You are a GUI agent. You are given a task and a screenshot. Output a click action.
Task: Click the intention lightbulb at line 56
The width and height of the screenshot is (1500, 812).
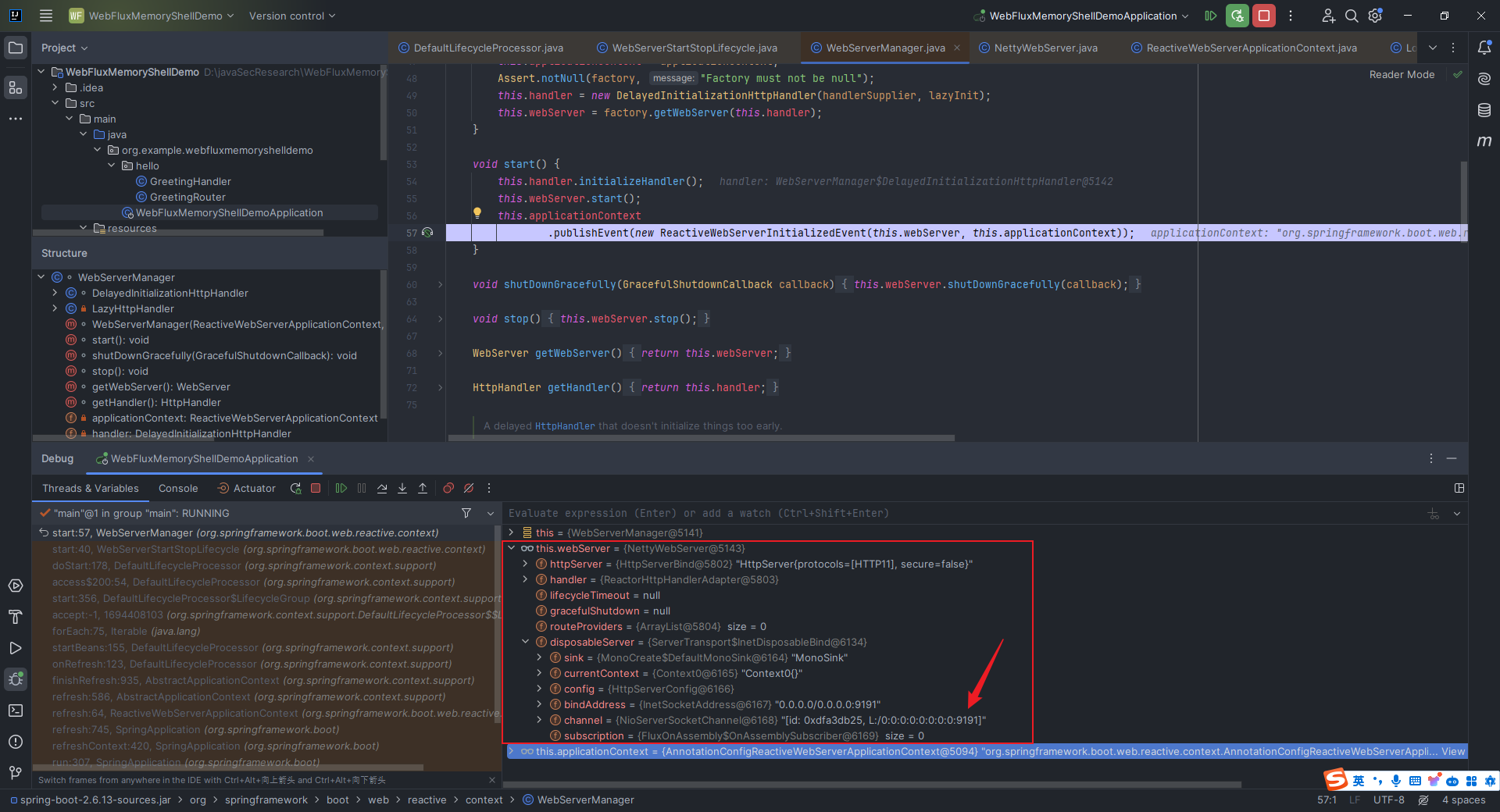point(477,212)
